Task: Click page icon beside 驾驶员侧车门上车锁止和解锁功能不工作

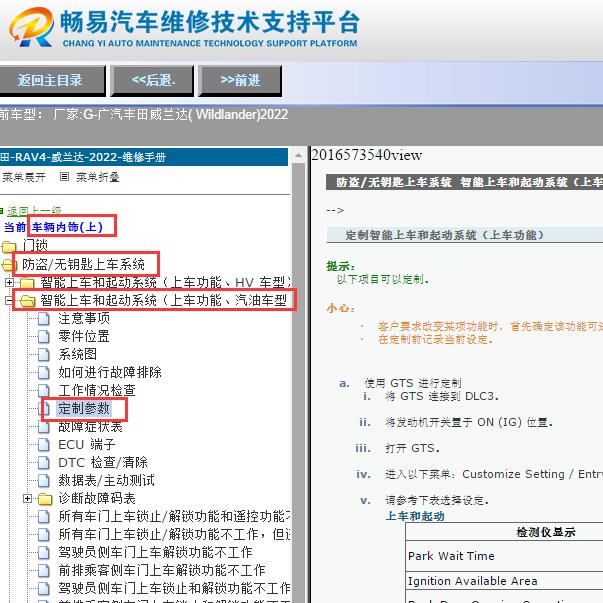Action: tap(44, 589)
